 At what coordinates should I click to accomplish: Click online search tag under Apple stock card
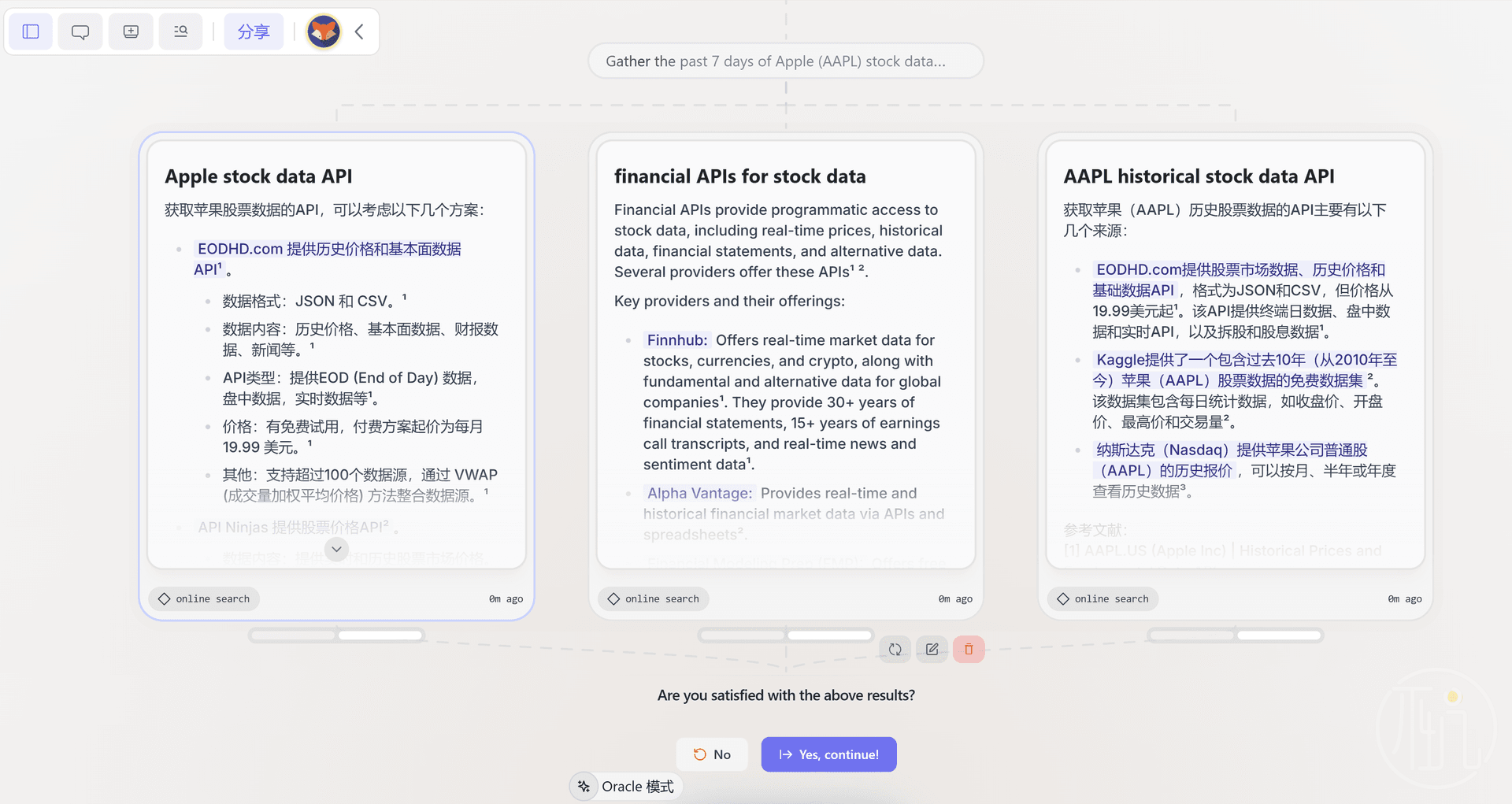click(205, 598)
